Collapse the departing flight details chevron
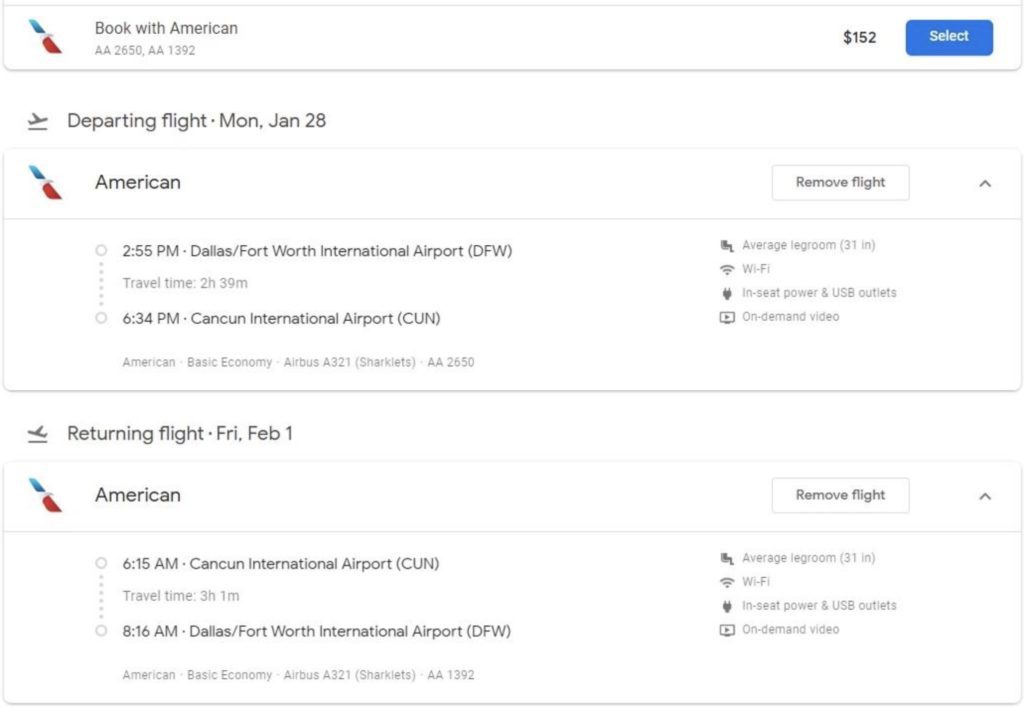The width and height of the screenshot is (1024, 707). [985, 183]
